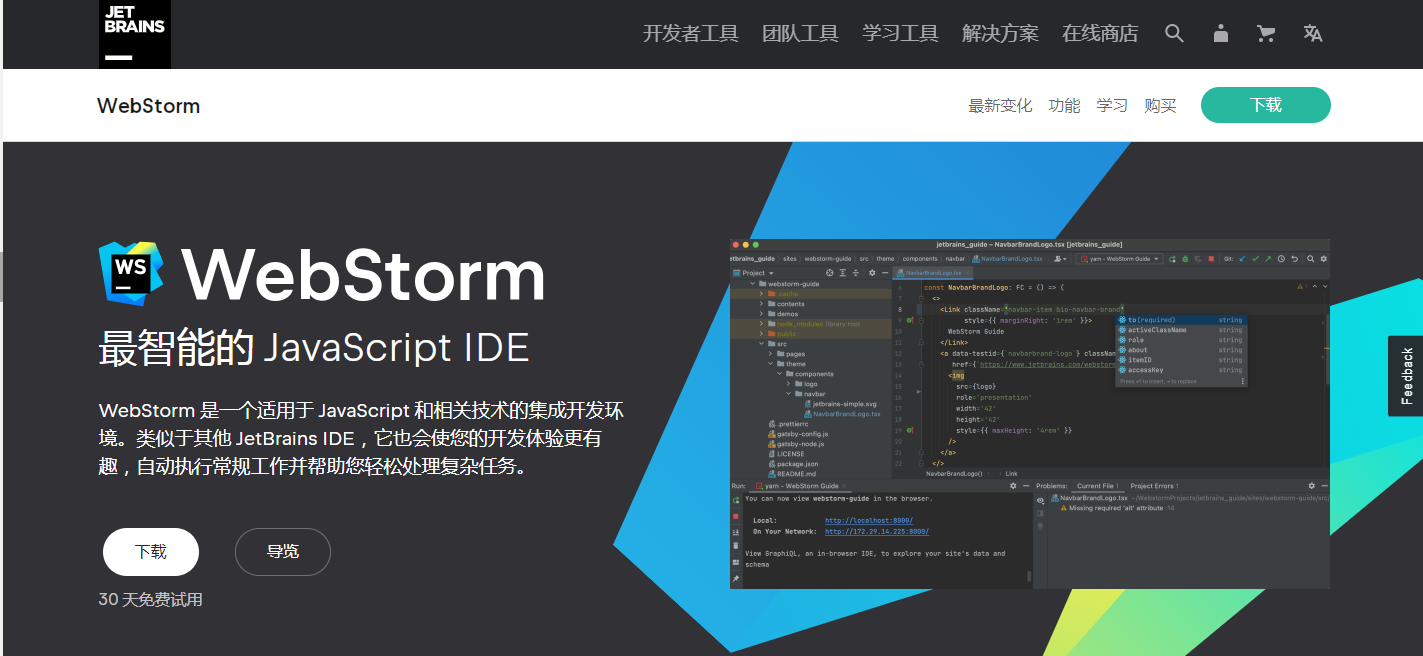Viewport: 1423px width, 656px height.
Task: Click the WebStorm title in the sub-navigation bar
Action: tap(148, 106)
